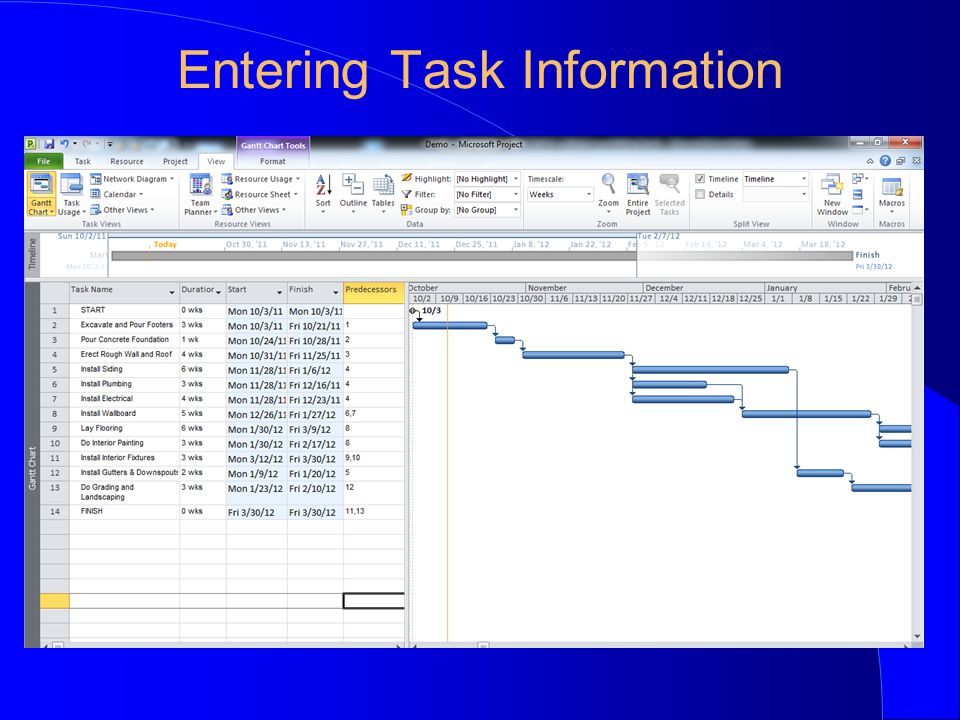Switch to the Task ribbon tab
This screenshot has height=720, width=960.
83,161
